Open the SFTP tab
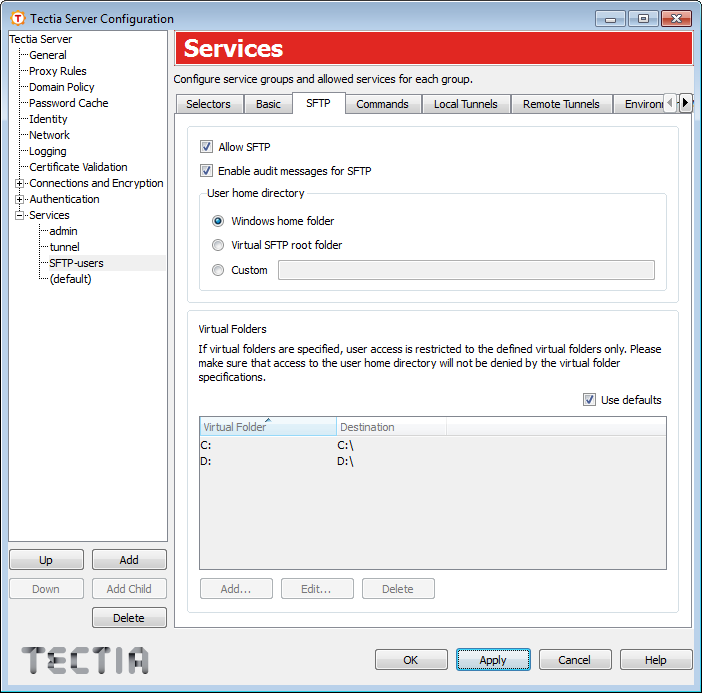This screenshot has height=693, width=702. 318,103
